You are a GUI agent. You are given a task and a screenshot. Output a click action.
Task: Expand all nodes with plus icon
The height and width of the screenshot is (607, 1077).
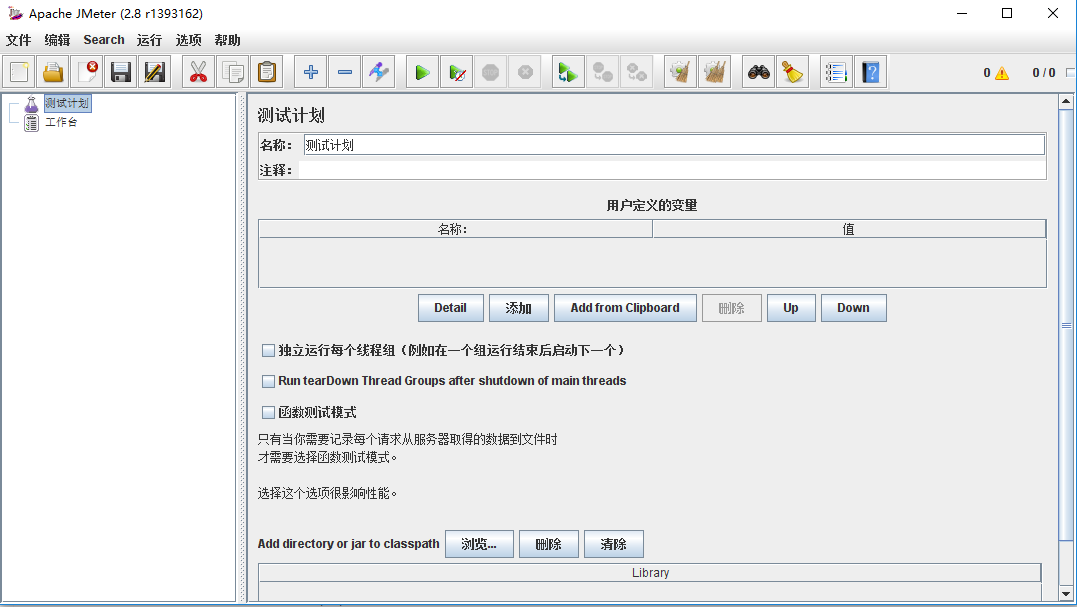click(310, 72)
